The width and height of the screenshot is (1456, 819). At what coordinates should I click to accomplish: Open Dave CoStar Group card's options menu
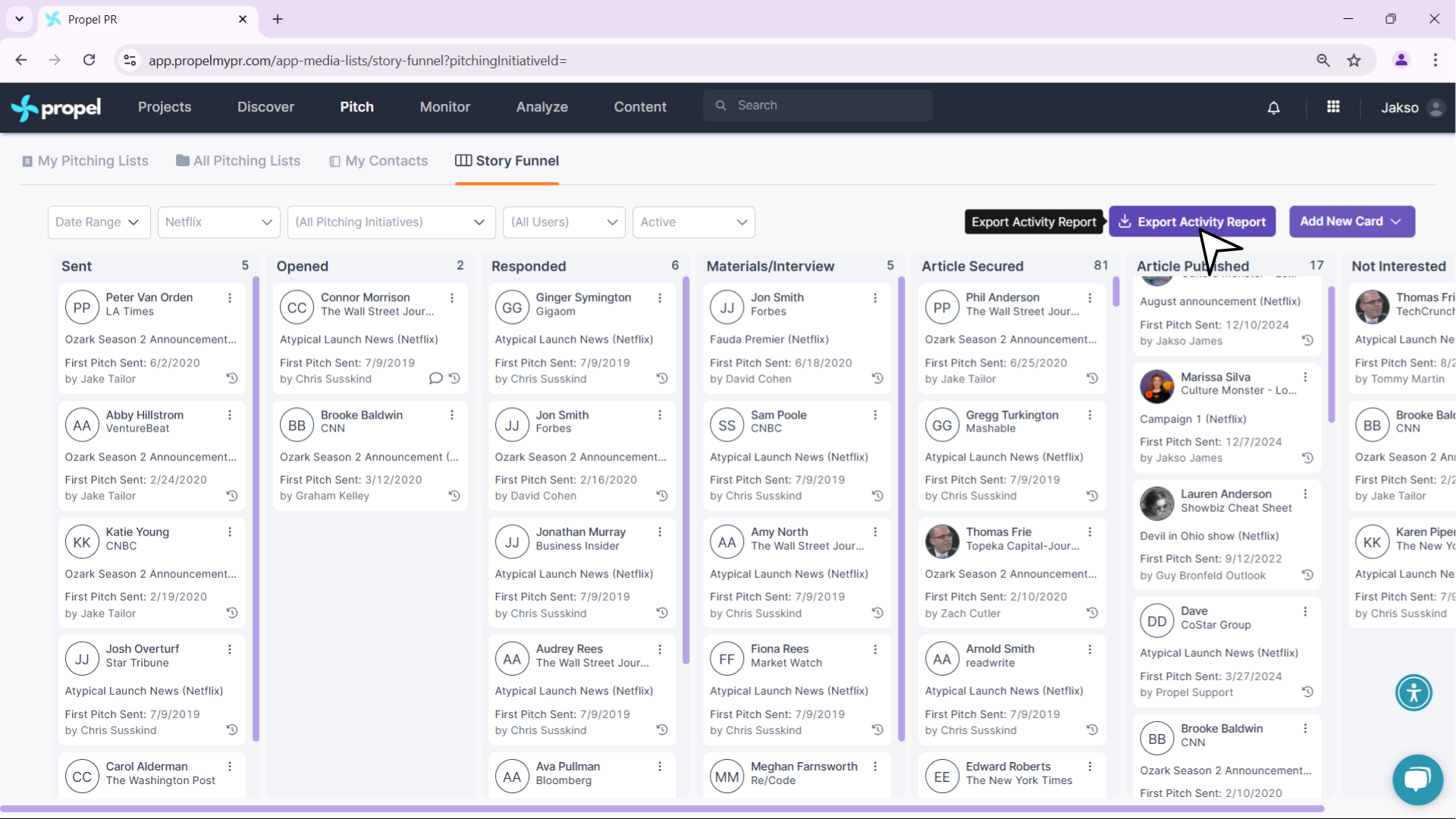[1305, 612]
